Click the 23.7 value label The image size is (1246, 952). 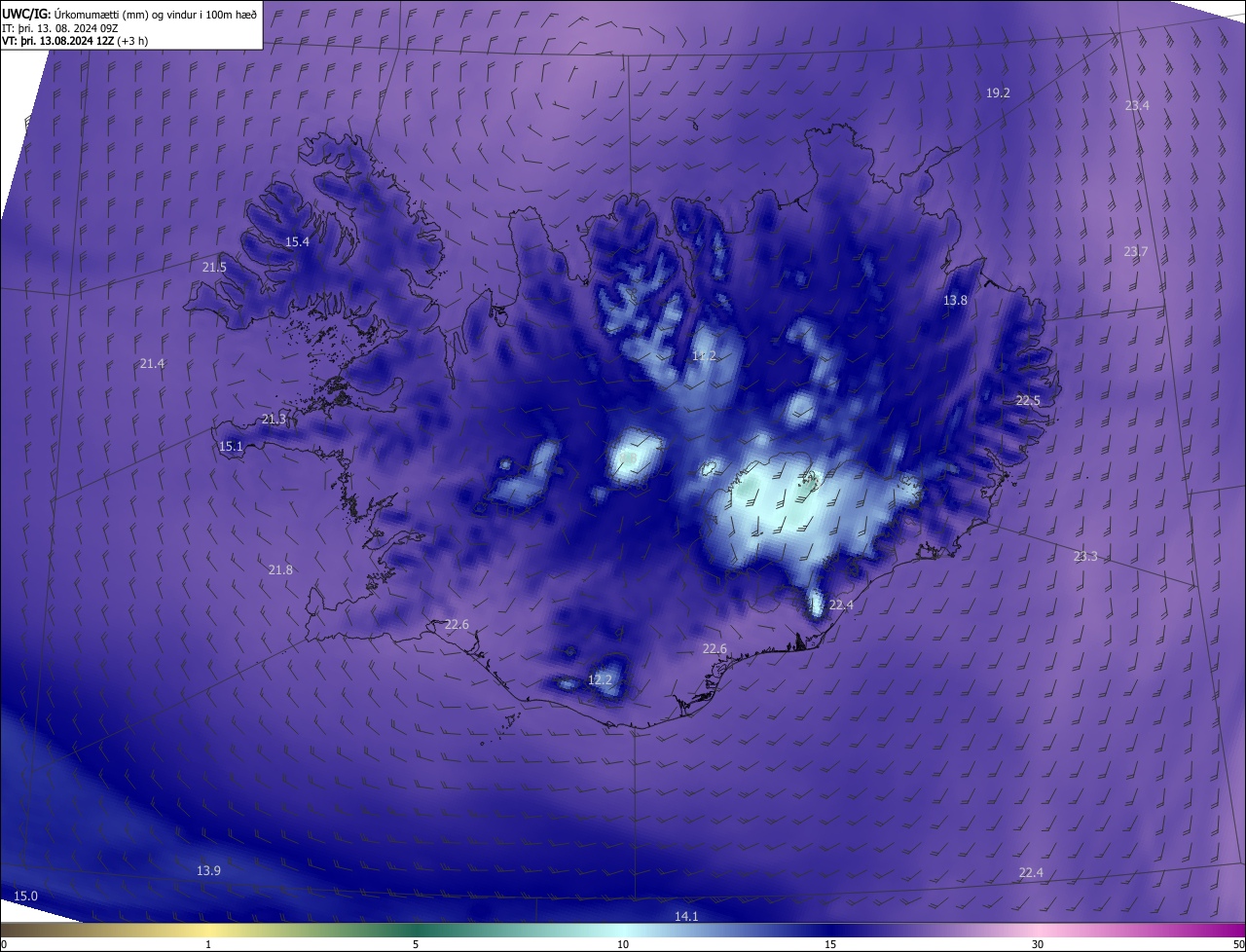(1136, 251)
